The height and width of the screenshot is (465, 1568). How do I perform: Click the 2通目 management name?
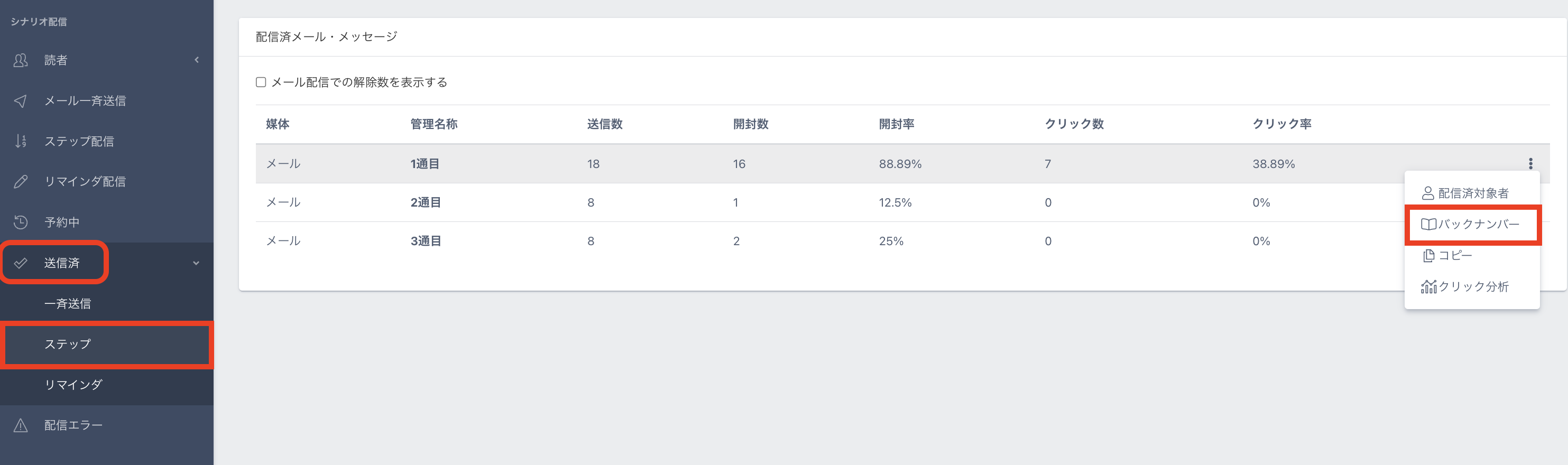pyautogui.click(x=426, y=203)
